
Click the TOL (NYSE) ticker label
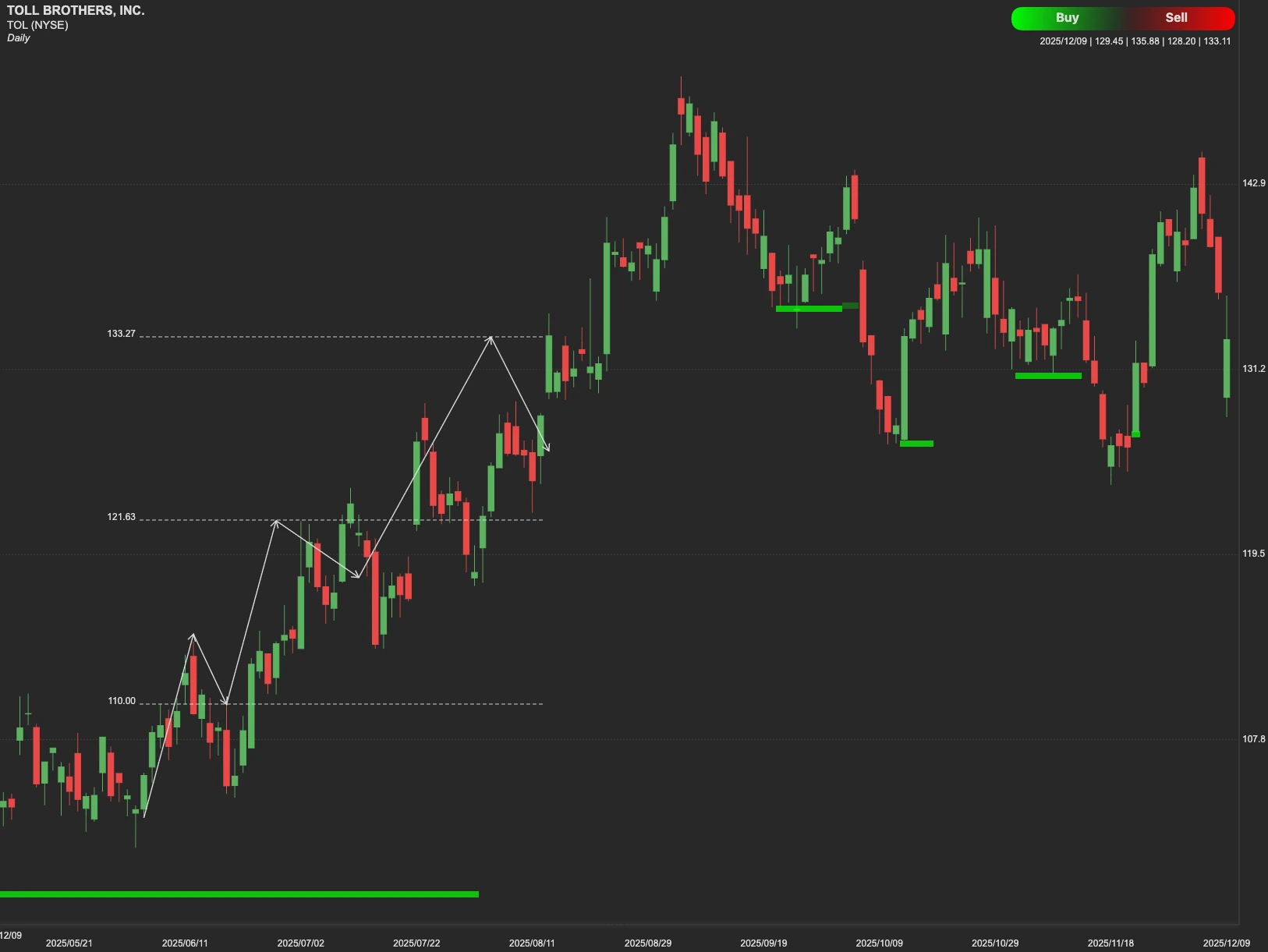click(37, 25)
